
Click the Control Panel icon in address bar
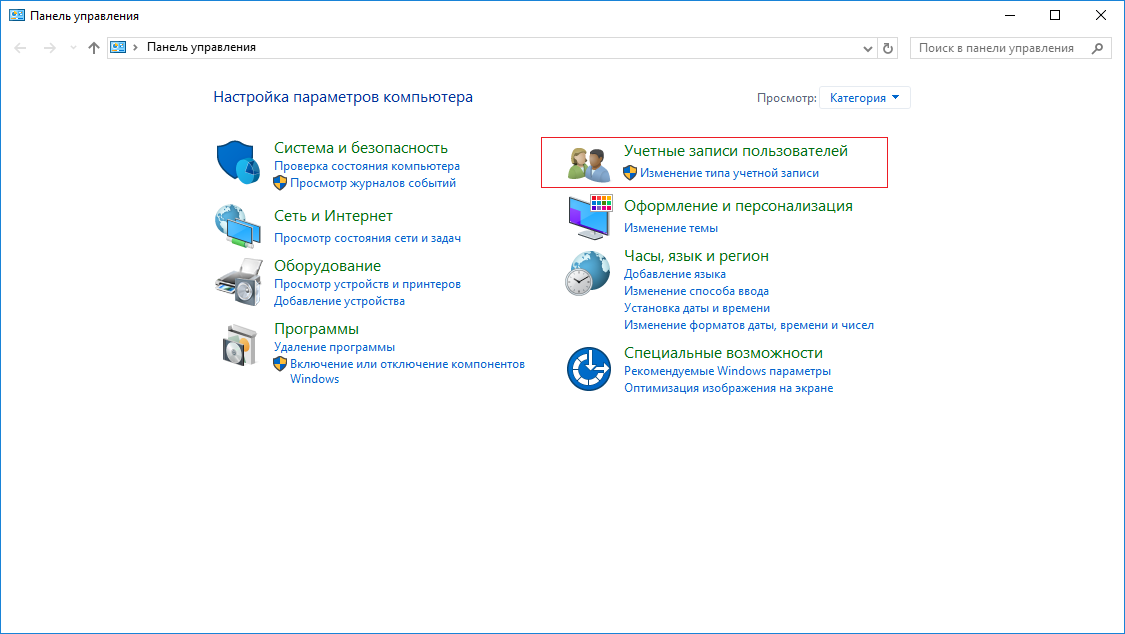(x=118, y=47)
